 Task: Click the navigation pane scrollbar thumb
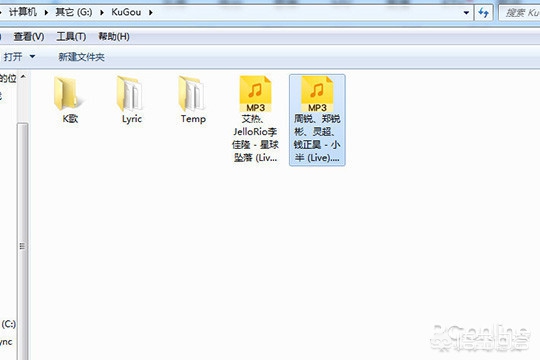[23, 241]
